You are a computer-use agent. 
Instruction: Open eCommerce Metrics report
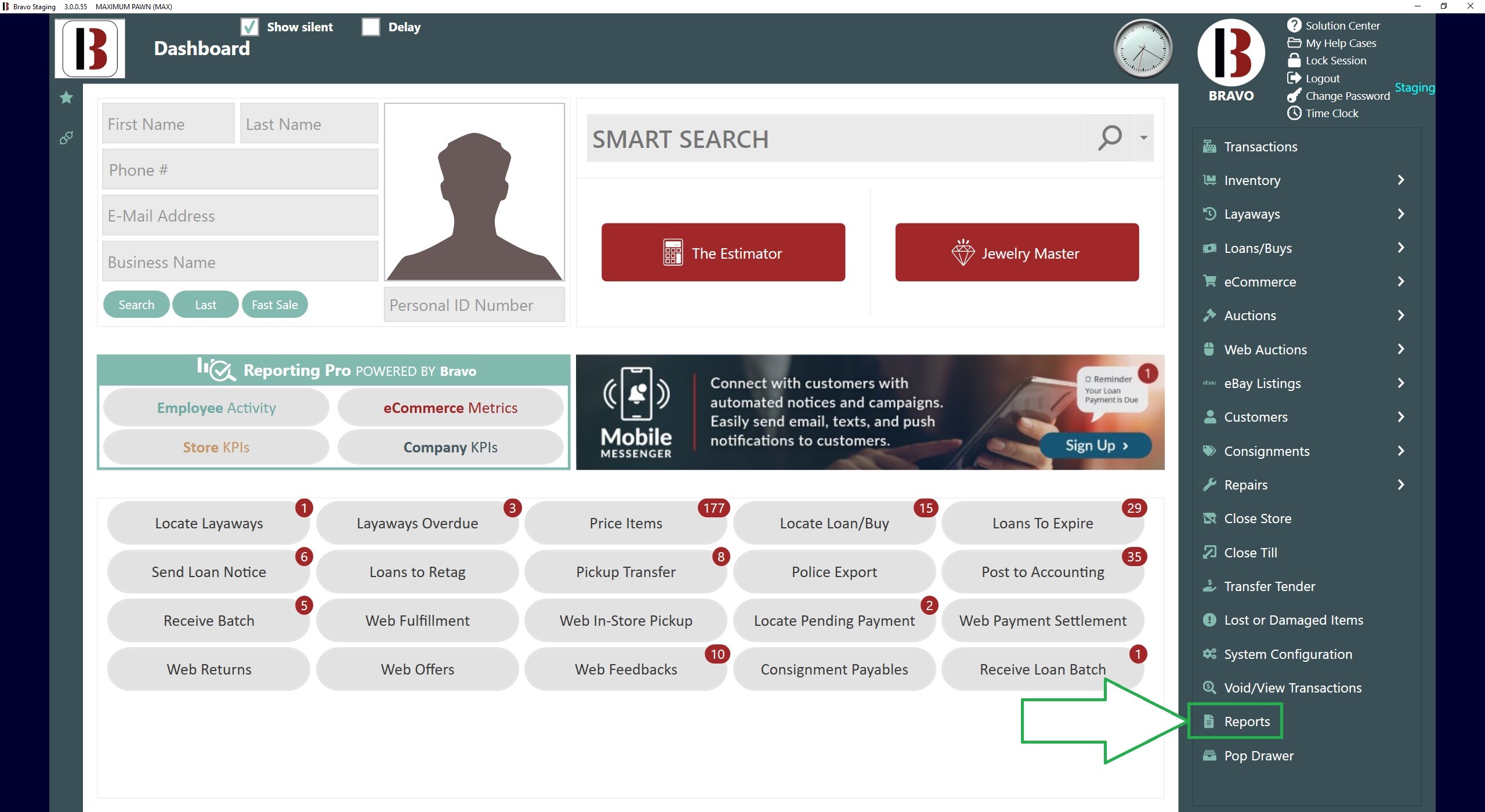450,408
